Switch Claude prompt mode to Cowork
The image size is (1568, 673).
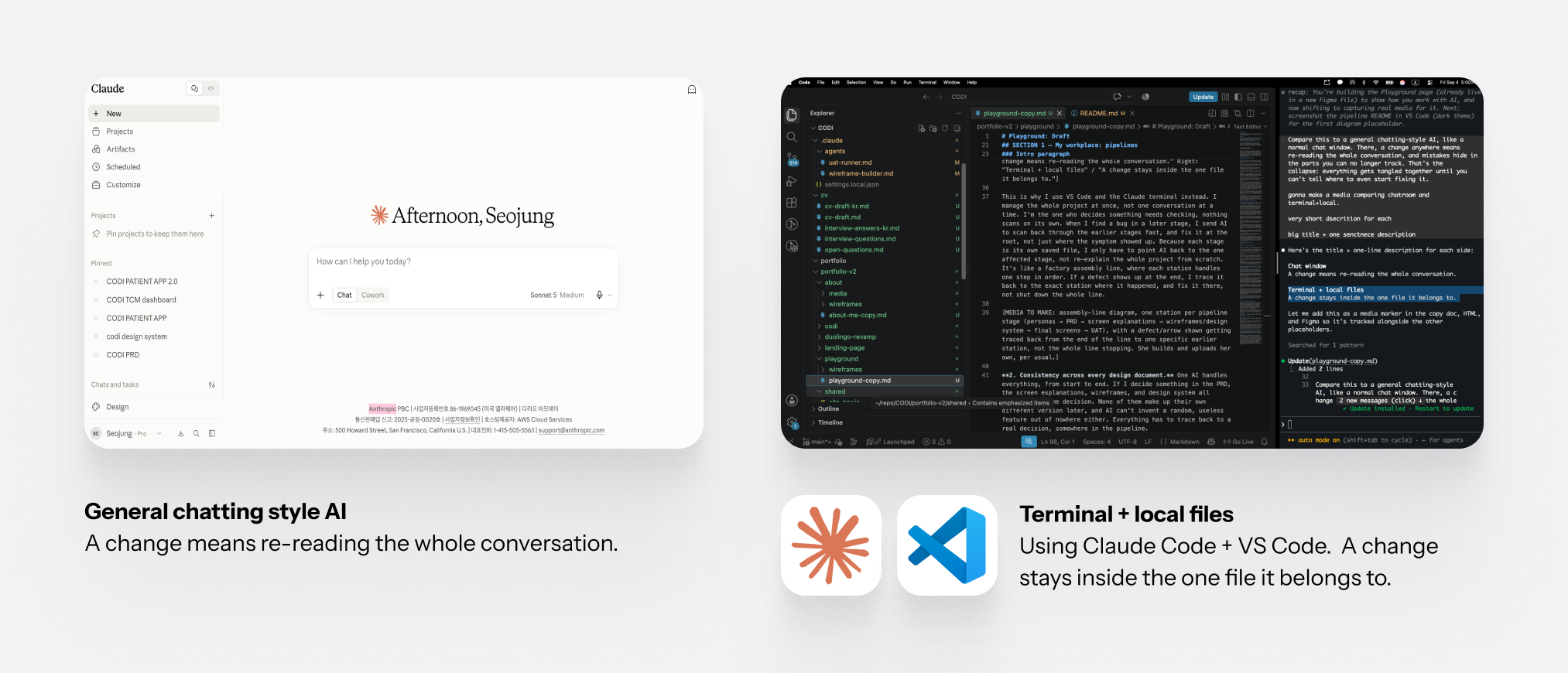[373, 295]
